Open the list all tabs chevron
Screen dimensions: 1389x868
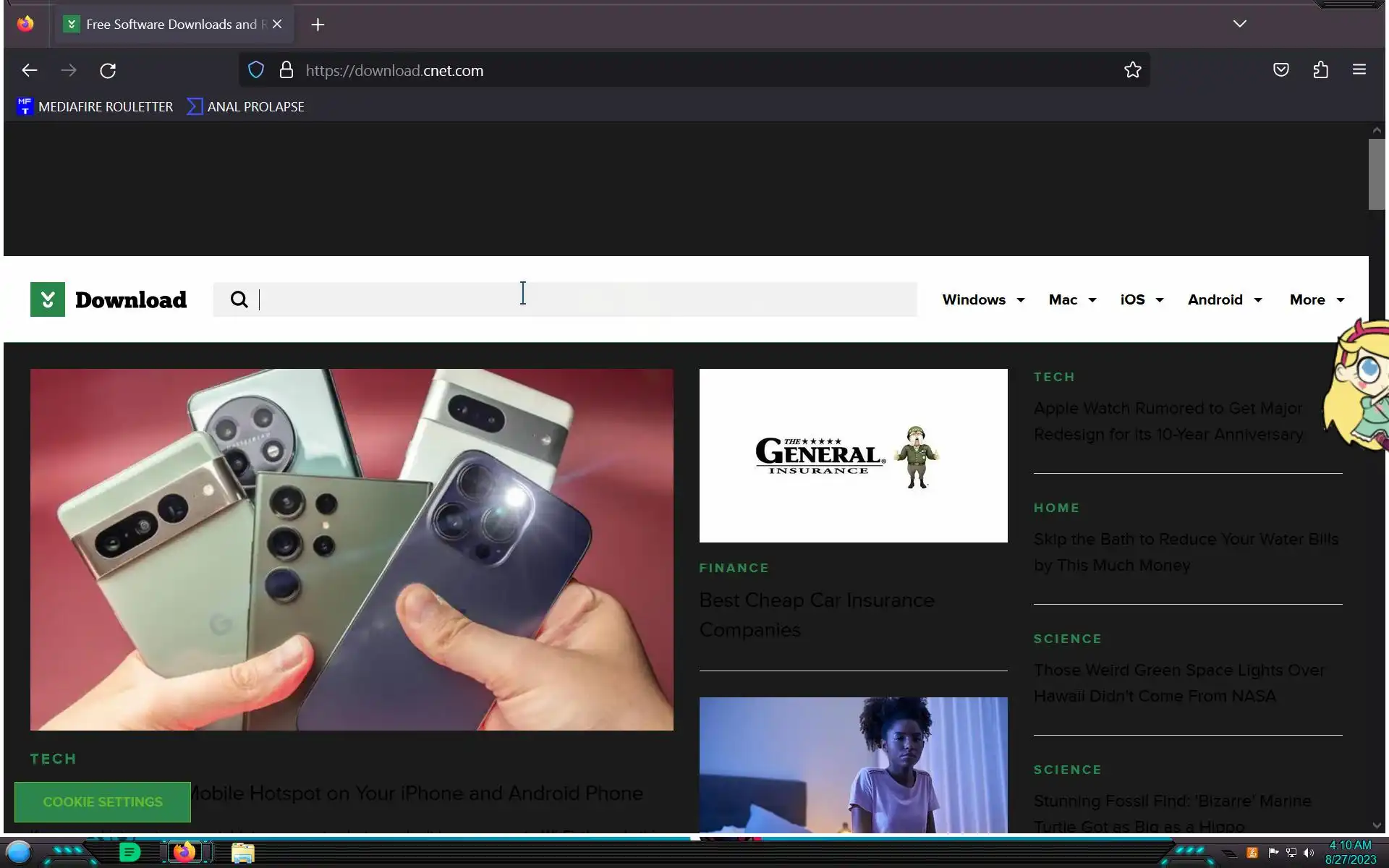(1239, 24)
